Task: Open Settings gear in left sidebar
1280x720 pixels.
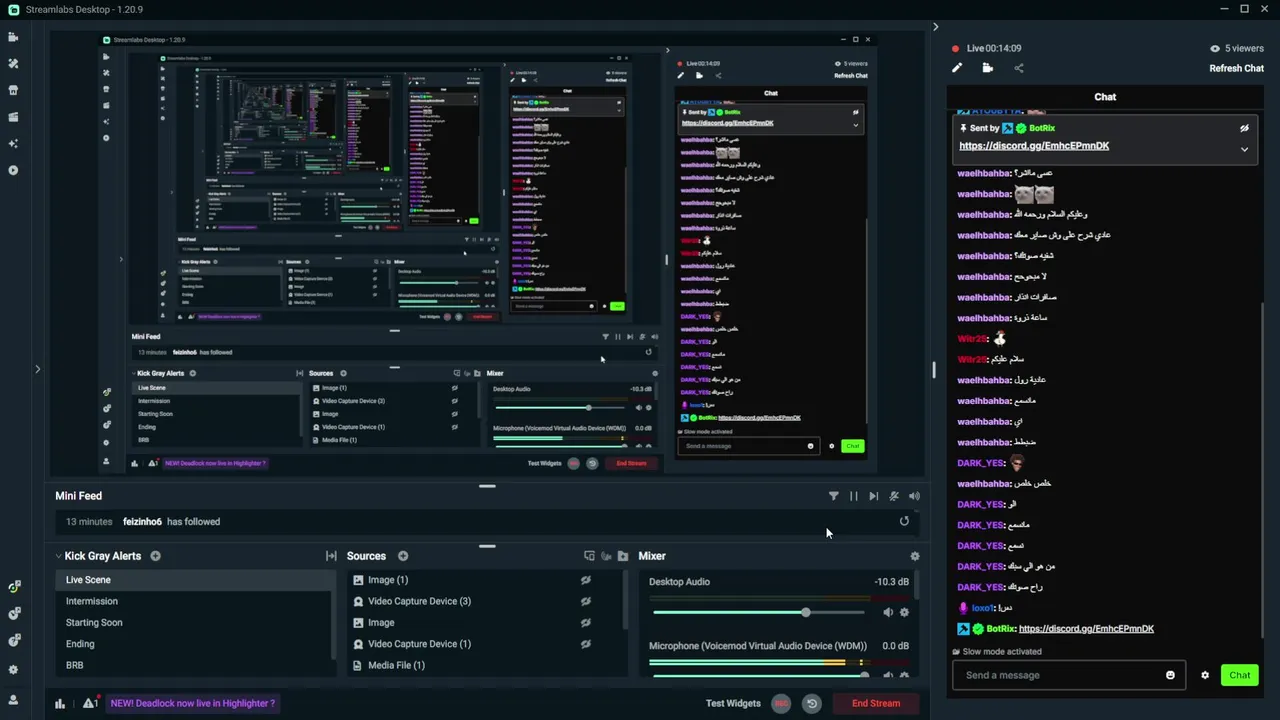Action: pos(13,670)
